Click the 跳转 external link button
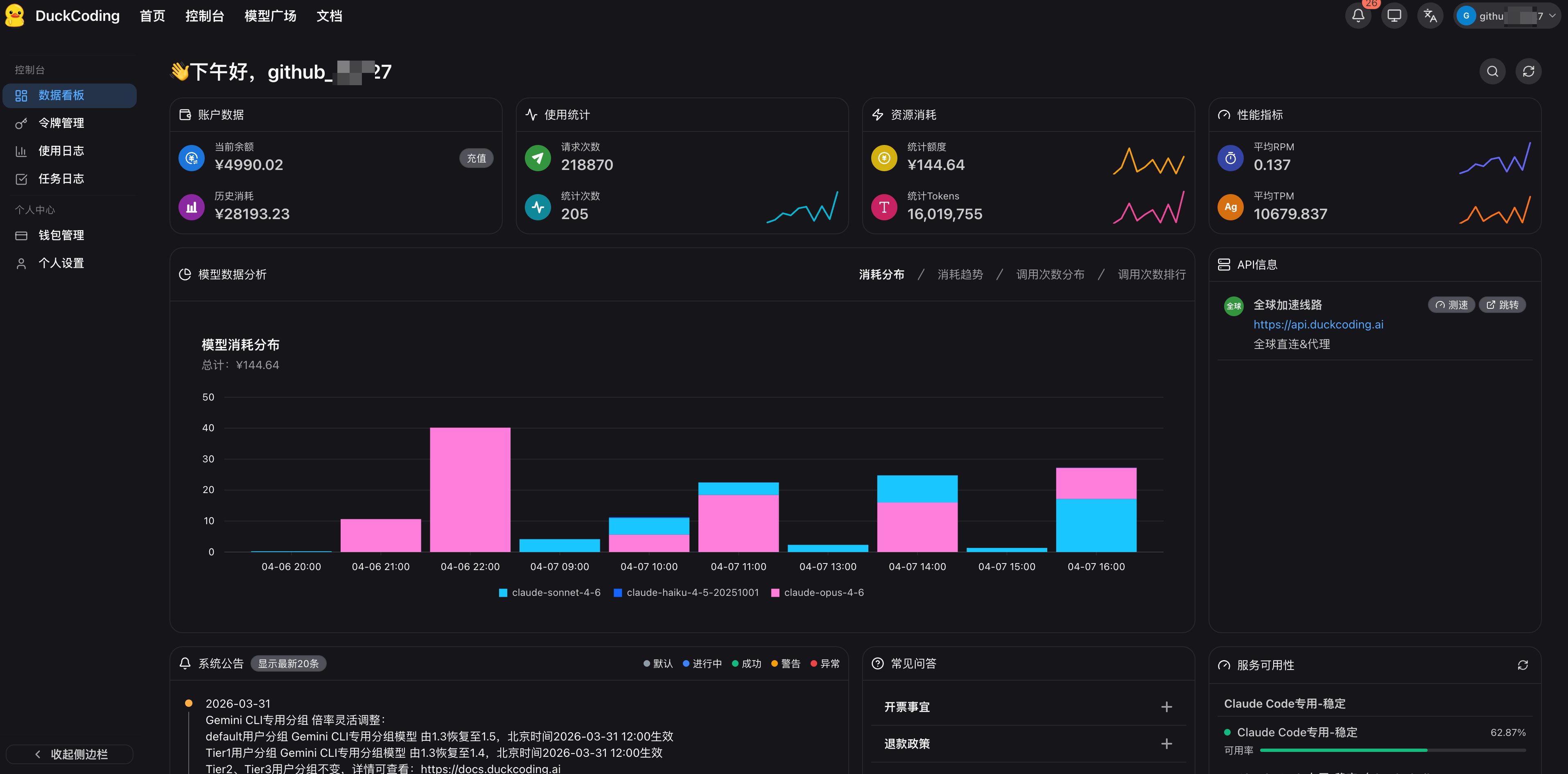Viewport: 1568px width, 774px height. [1502, 305]
